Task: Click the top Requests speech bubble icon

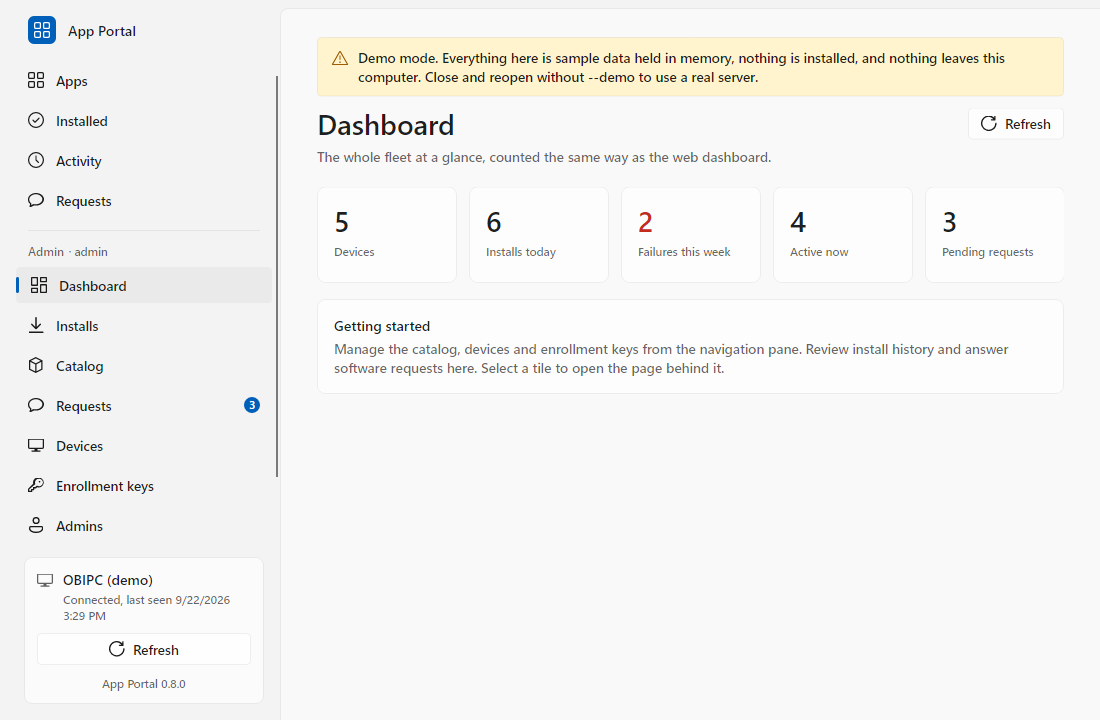Action: coord(36,200)
